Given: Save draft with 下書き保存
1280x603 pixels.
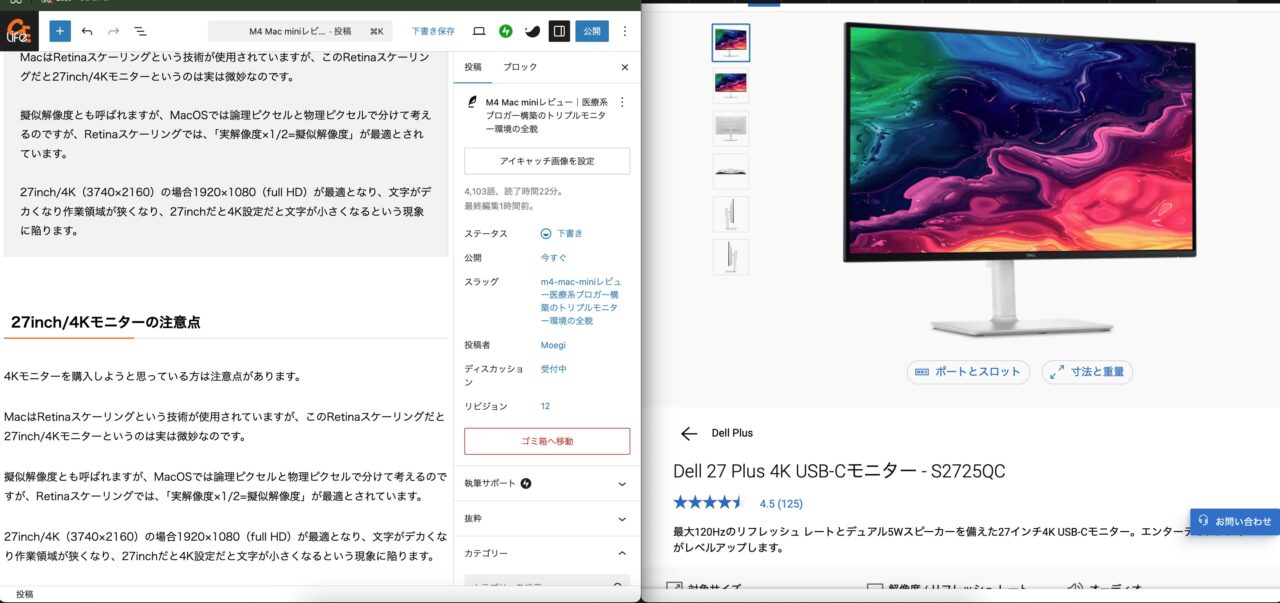Looking at the screenshot, I should pyautogui.click(x=433, y=31).
